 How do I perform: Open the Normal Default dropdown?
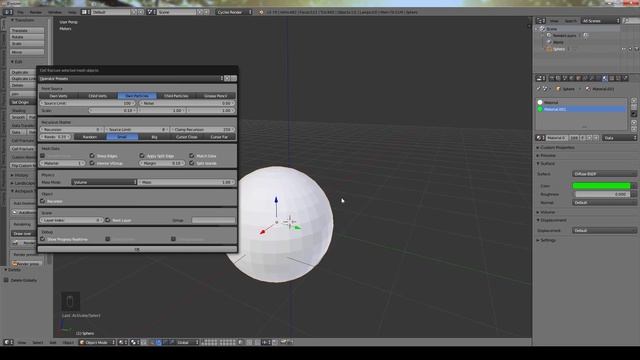pyautogui.click(x=604, y=202)
